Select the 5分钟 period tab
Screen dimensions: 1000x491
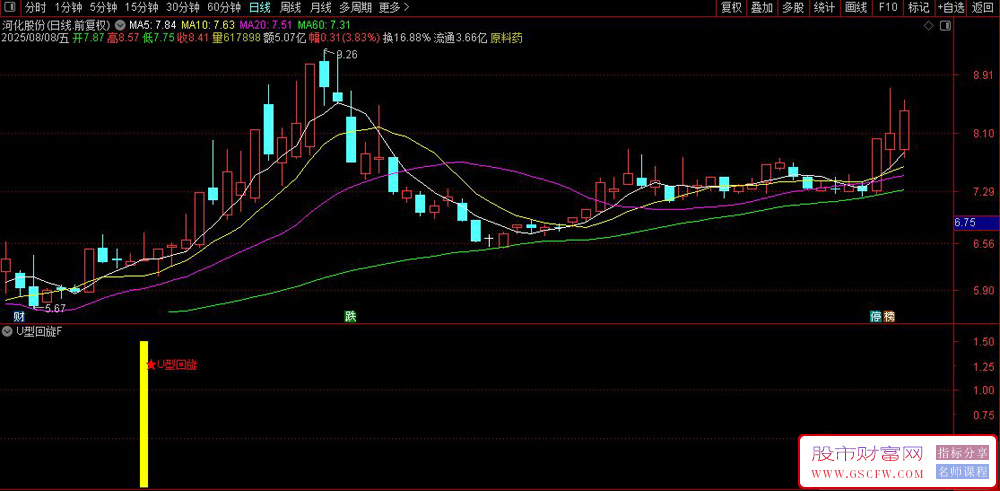coord(103,8)
